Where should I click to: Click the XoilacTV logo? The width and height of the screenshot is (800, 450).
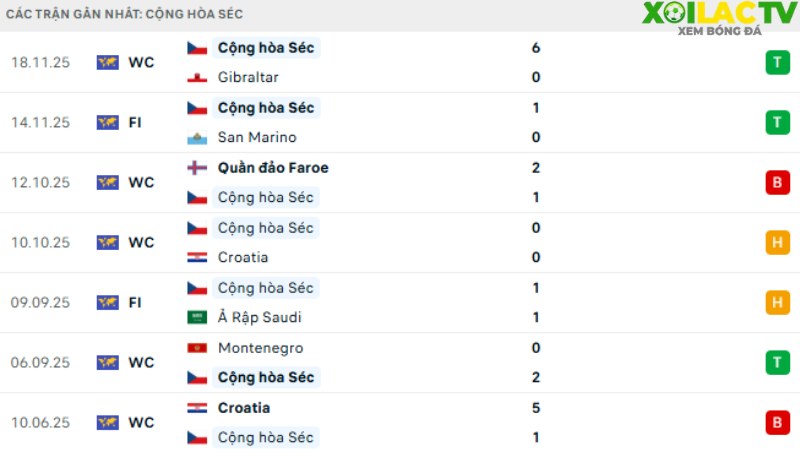click(x=719, y=18)
